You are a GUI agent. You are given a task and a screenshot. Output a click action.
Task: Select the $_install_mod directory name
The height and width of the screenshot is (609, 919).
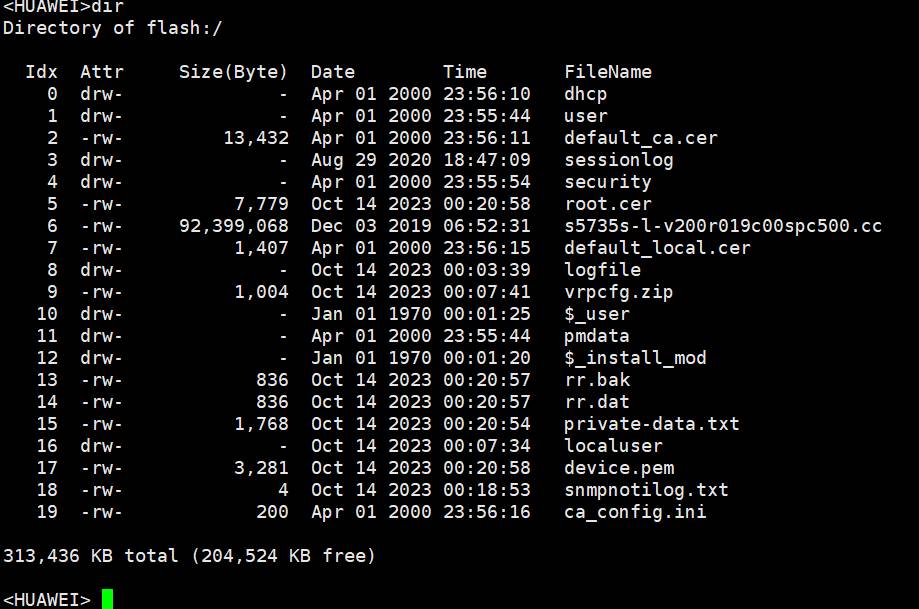click(635, 358)
